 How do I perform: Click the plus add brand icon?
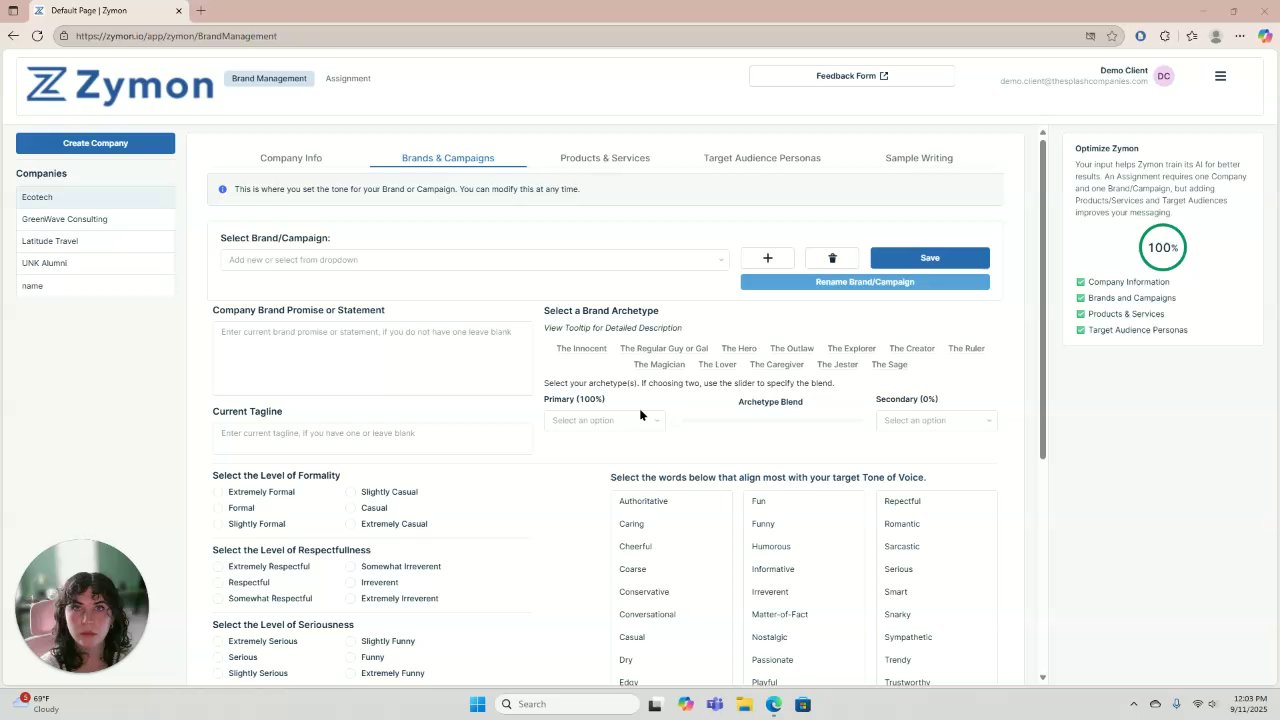click(x=768, y=258)
